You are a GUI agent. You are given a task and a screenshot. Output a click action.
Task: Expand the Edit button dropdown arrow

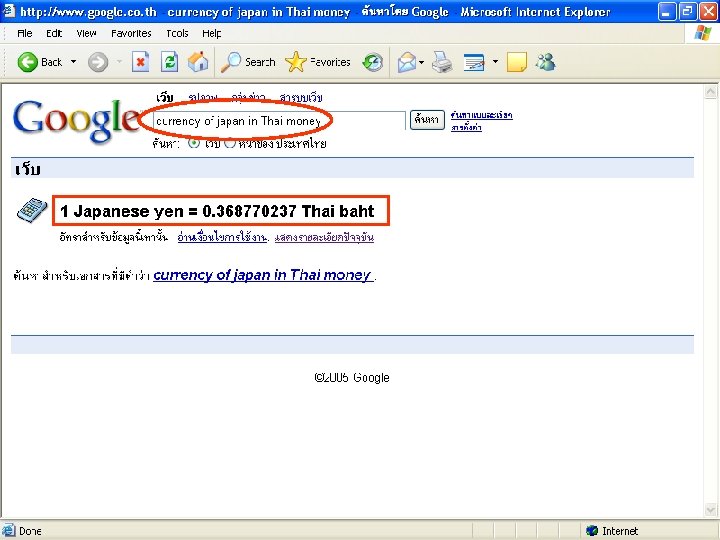tap(495, 62)
